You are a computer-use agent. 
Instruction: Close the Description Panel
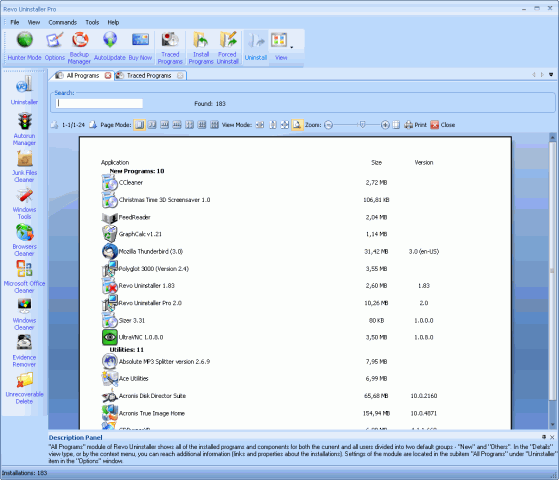(x=552, y=437)
